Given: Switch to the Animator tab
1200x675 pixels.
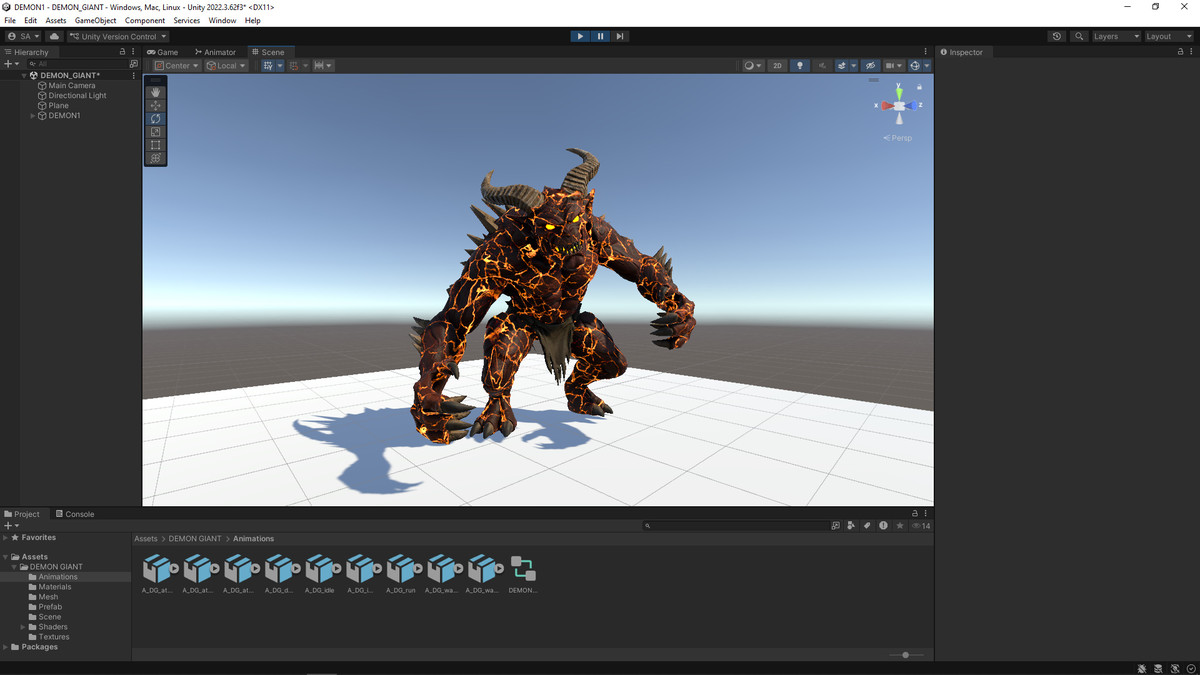Looking at the screenshot, I should pos(216,52).
